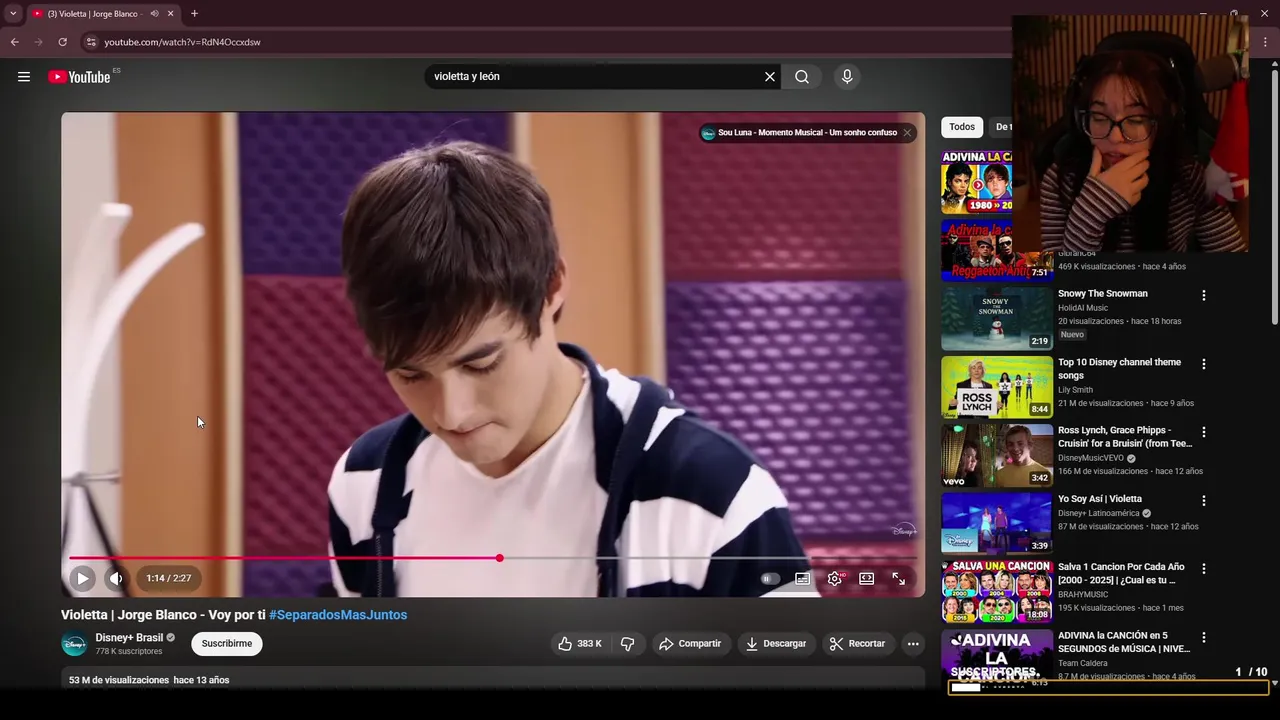Click '53 M de visualizaciones' description text
The image size is (1280, 720).
tap(119, 680)
